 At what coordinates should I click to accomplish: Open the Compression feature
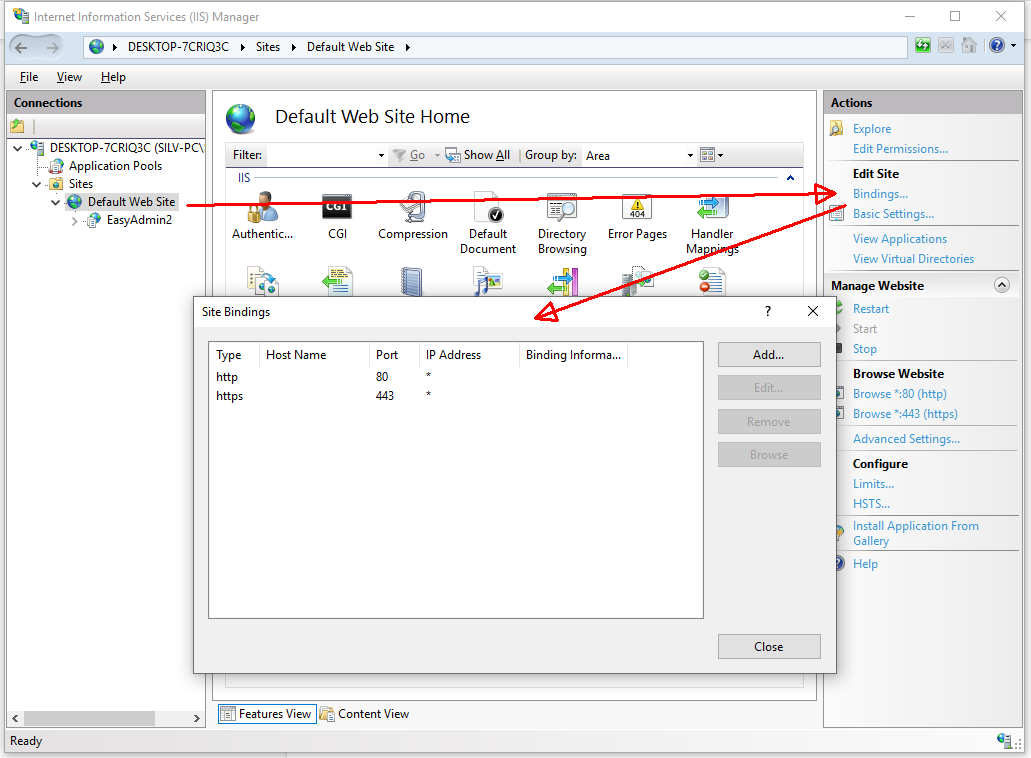(412, 210)
